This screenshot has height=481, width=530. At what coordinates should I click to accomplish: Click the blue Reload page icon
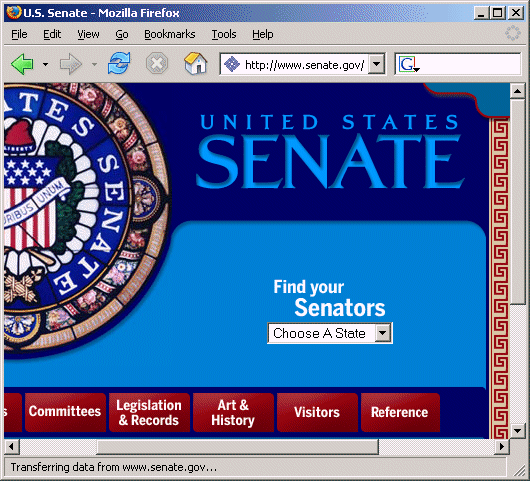(119, 63)
